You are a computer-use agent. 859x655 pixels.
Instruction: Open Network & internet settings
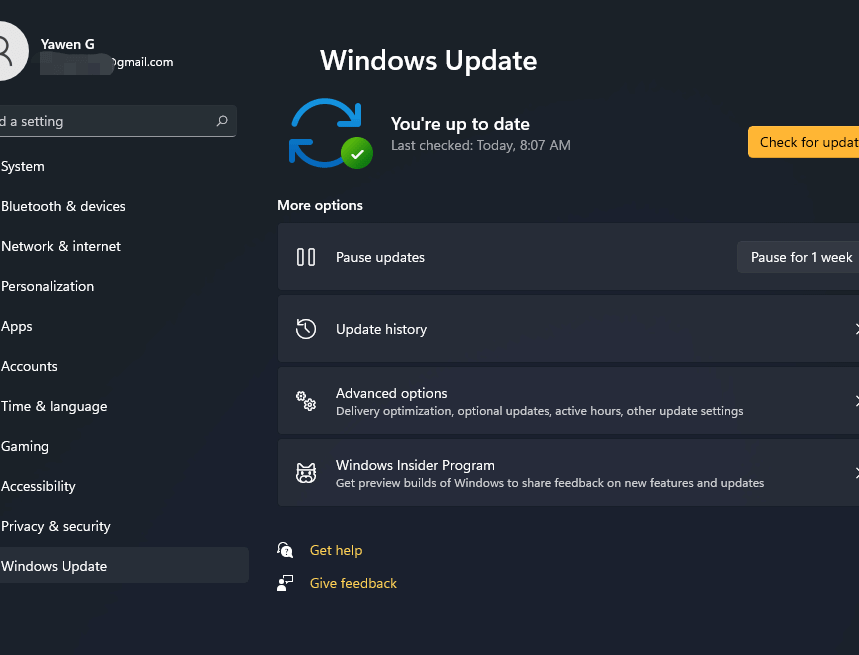(61, 246)
